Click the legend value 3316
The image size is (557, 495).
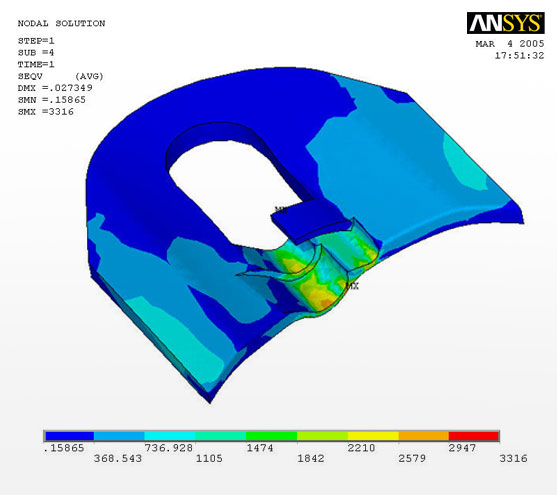[x=513, y=459]
